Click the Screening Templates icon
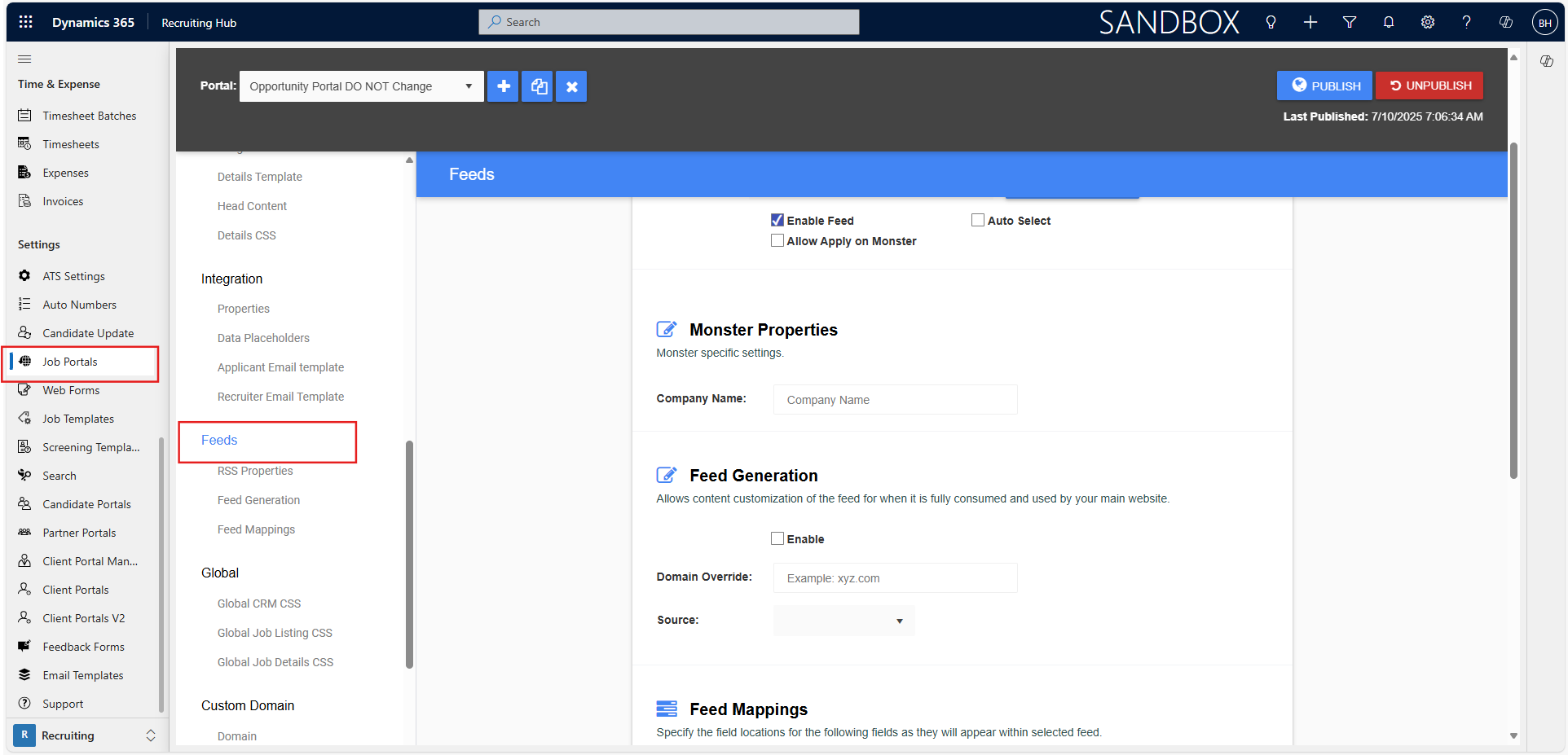The height and width of the screenshot is (755, 1568). [x=24, y=446]
